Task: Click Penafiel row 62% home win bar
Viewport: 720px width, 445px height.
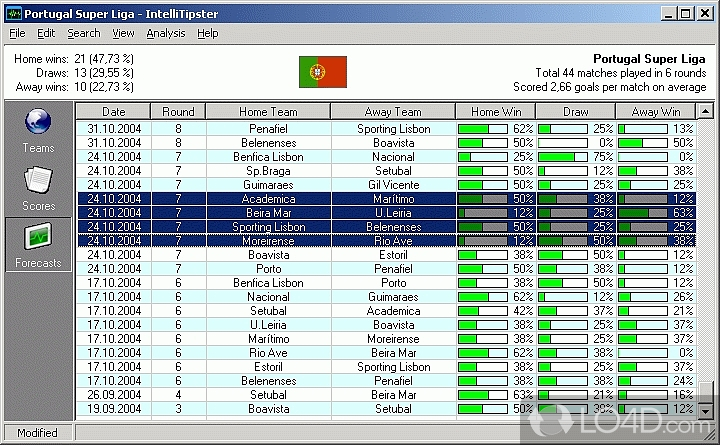Action: pyautogui.click(x=483, y=129)
